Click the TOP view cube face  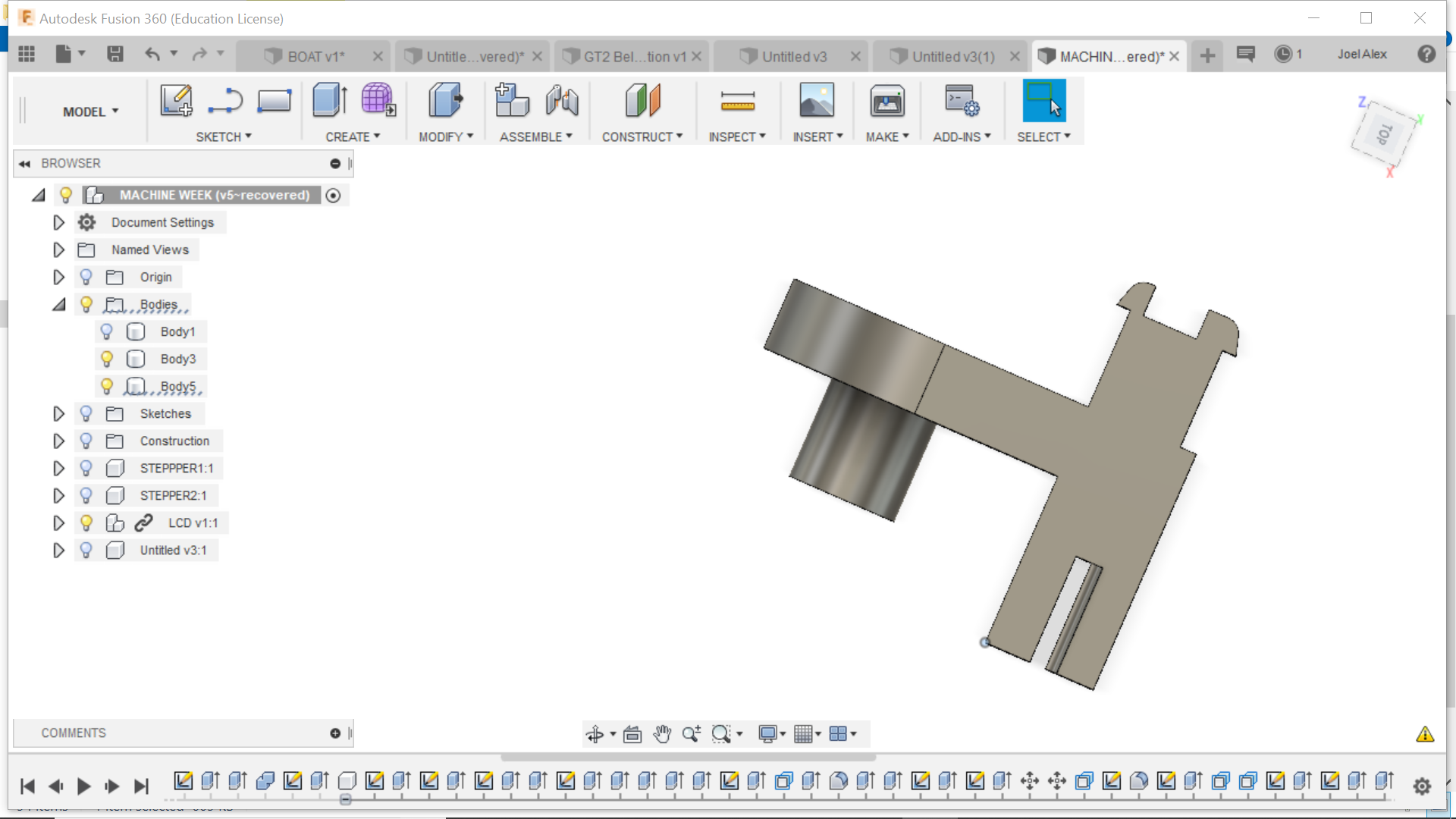click(x=1385, y=135)
